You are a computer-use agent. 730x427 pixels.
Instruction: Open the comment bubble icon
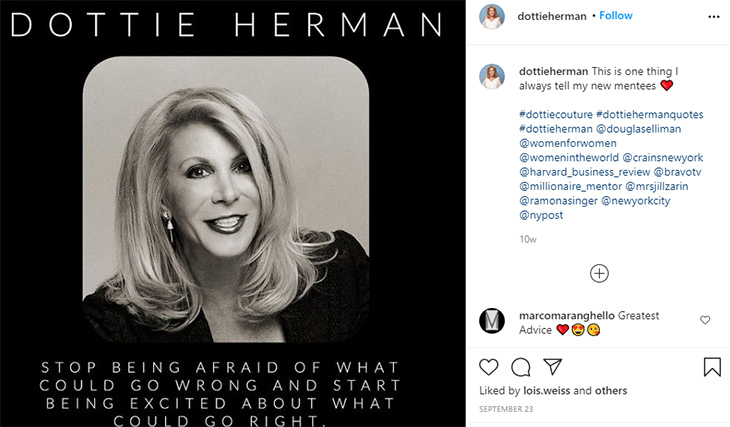click(x=521, y=367)
